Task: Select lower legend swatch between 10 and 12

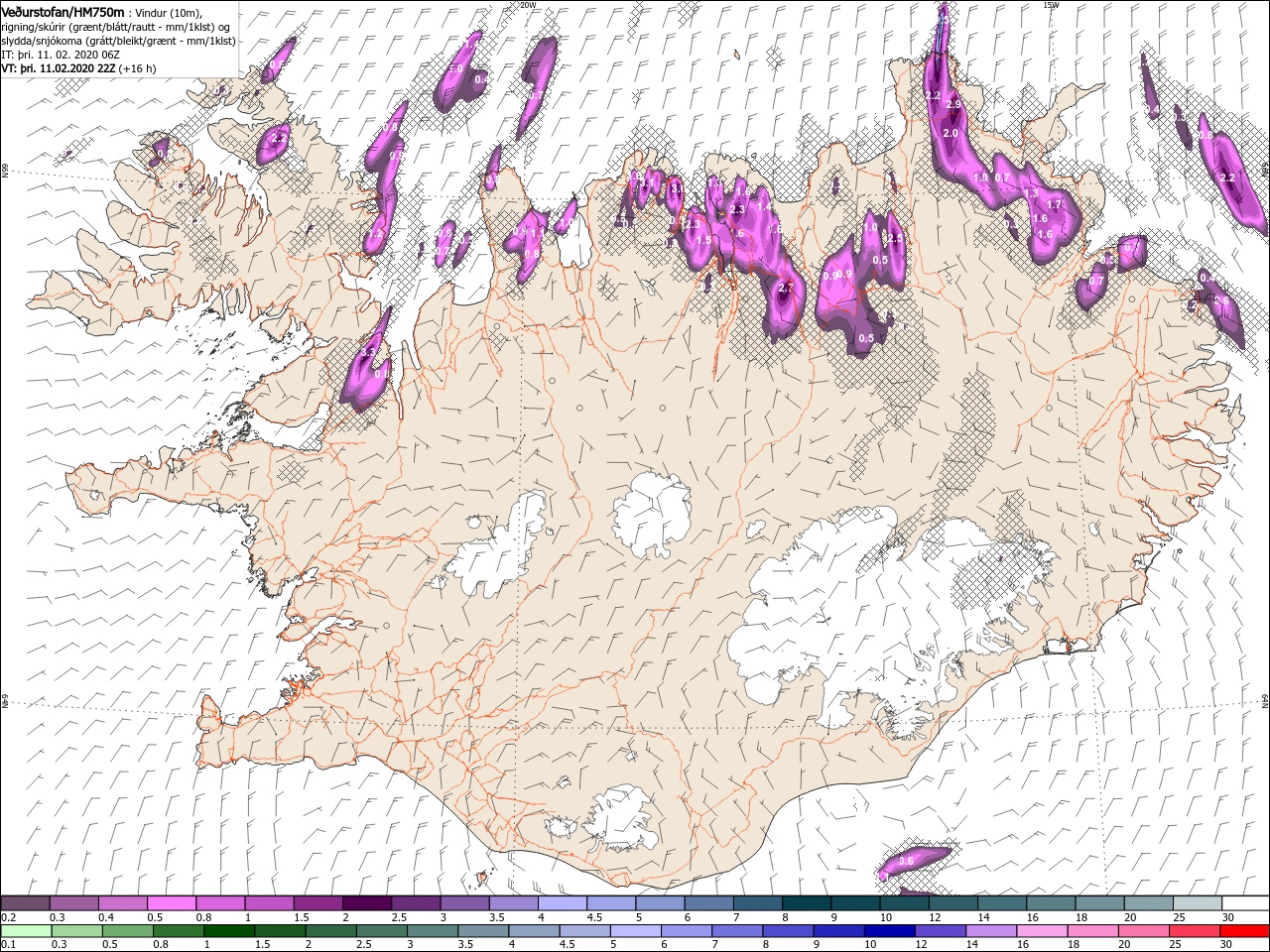Action: click(x=889, y=930)
